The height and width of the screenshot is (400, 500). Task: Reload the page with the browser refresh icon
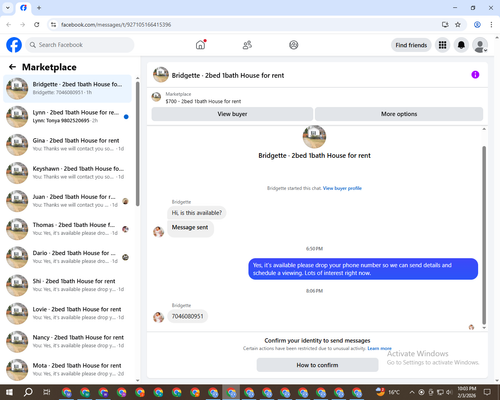pos(37,25)
